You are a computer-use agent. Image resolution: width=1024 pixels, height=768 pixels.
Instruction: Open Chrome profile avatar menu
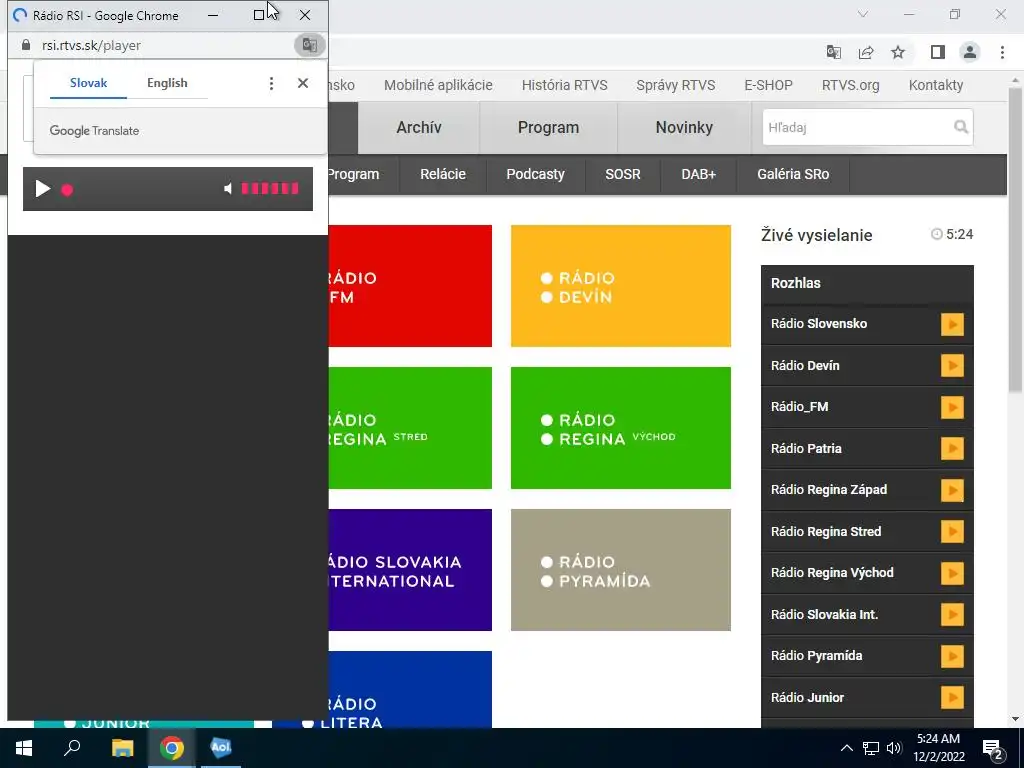[970, 52]
